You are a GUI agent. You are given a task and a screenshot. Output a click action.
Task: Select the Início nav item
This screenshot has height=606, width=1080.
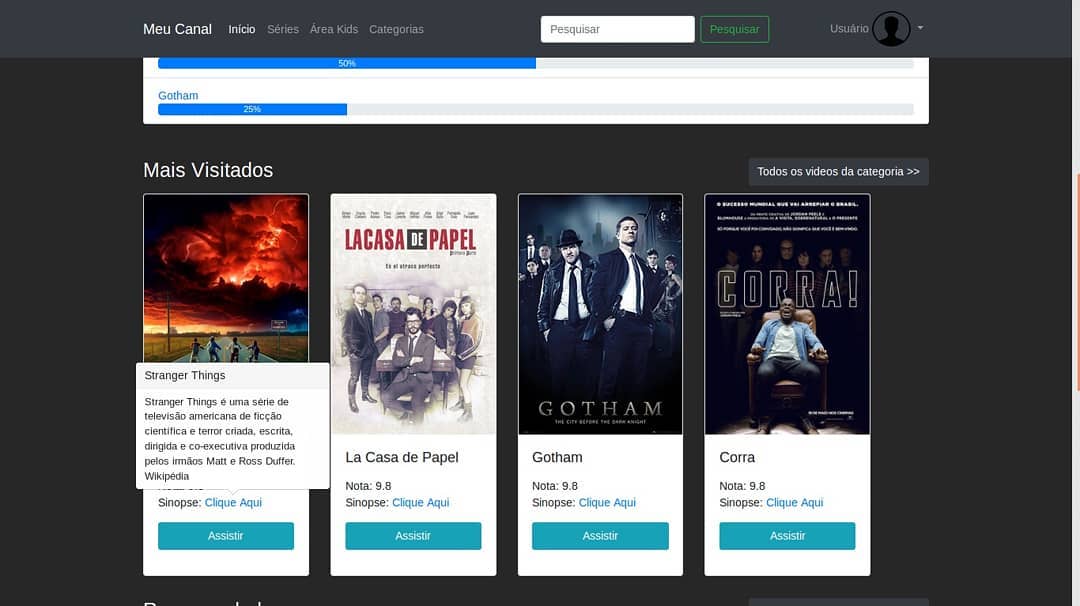[x=242, y=29]
